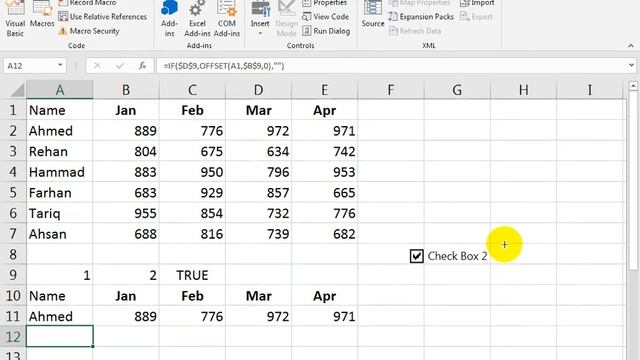Screen dimensions: 640x360
Task: Select cell E6 with value 776
Action: pos(324,213)
